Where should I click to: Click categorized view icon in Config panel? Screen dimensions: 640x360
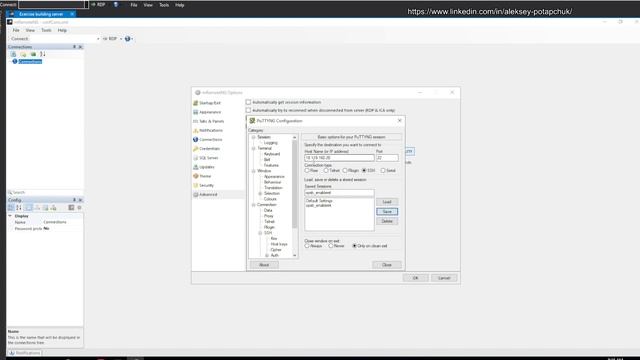11,208
